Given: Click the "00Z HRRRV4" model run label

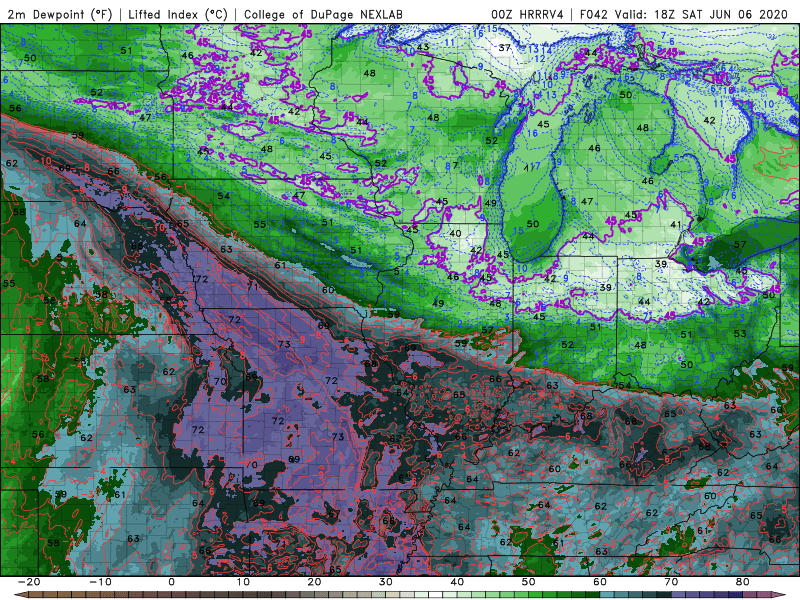Looking at the screenshot, I should 527,14.
